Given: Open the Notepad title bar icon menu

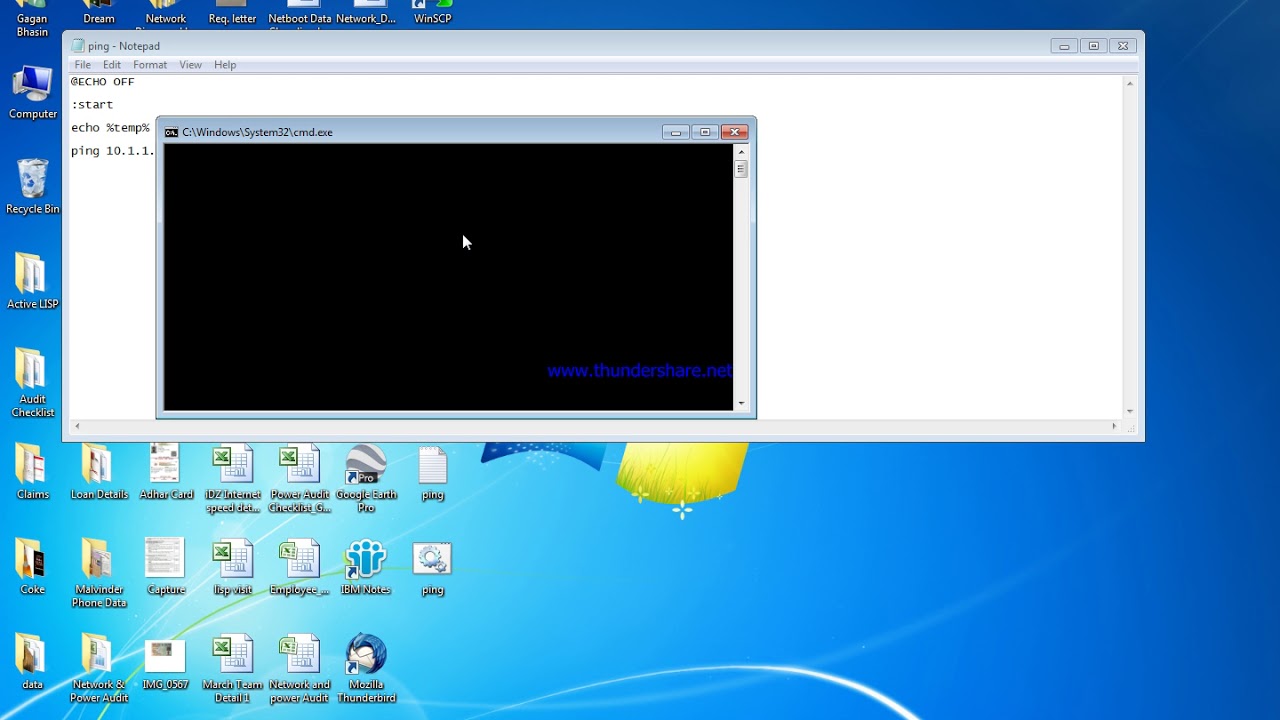Looking at the screenshot, I should (78, 46).
